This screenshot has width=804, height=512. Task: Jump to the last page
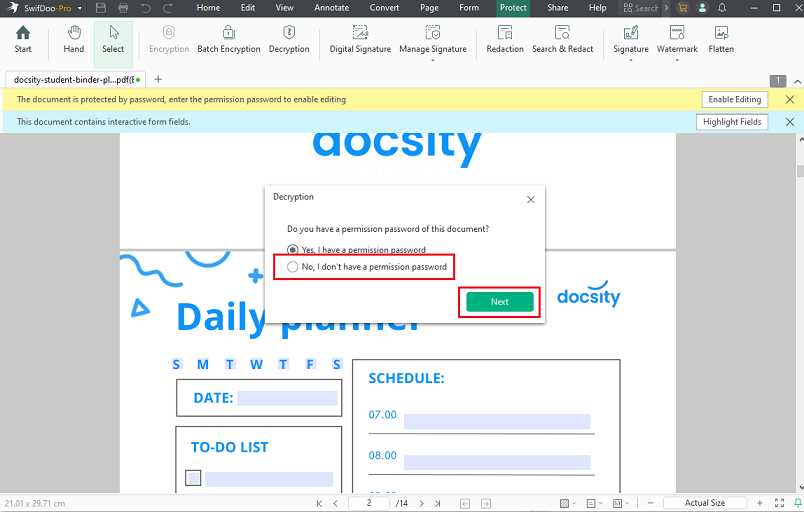point(437,503)
